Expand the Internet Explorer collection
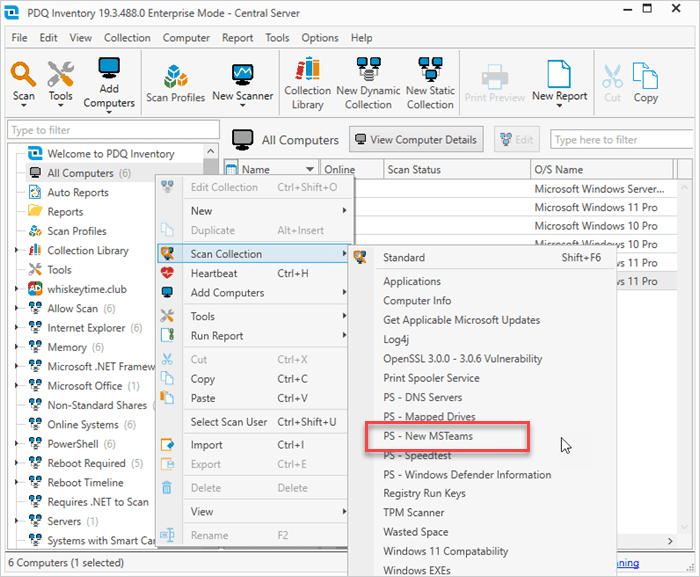700x577 pixels. (17, 328)
